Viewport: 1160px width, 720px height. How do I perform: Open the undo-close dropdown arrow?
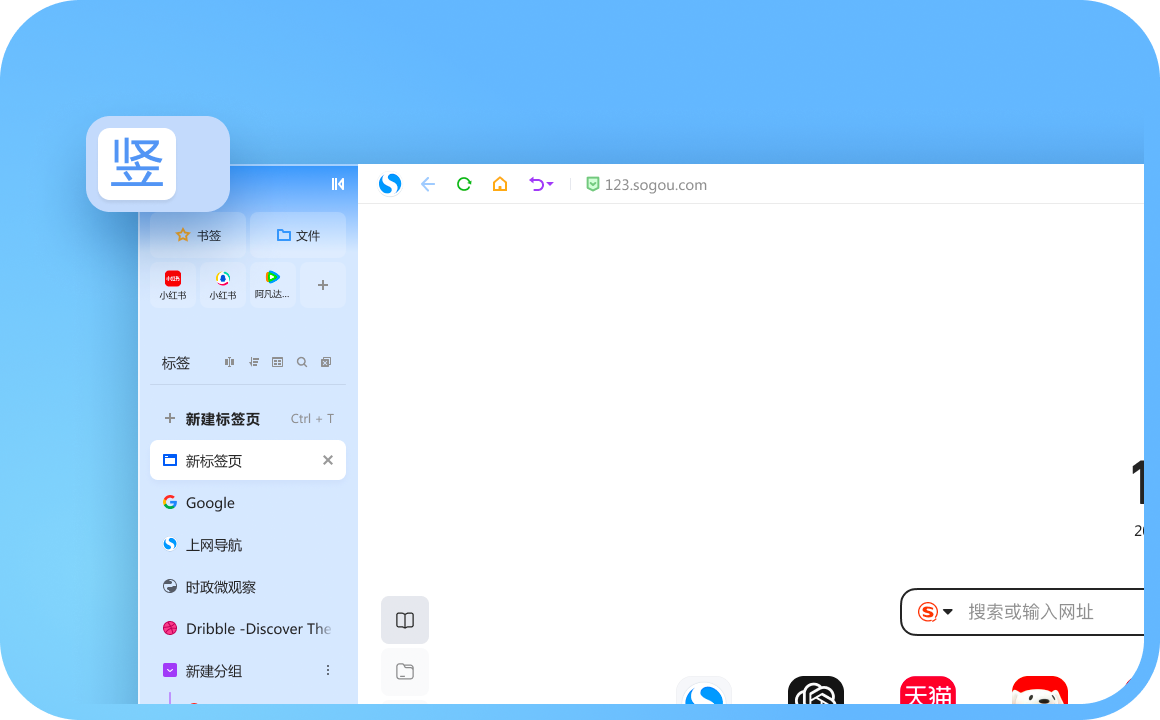pos(549,184)
